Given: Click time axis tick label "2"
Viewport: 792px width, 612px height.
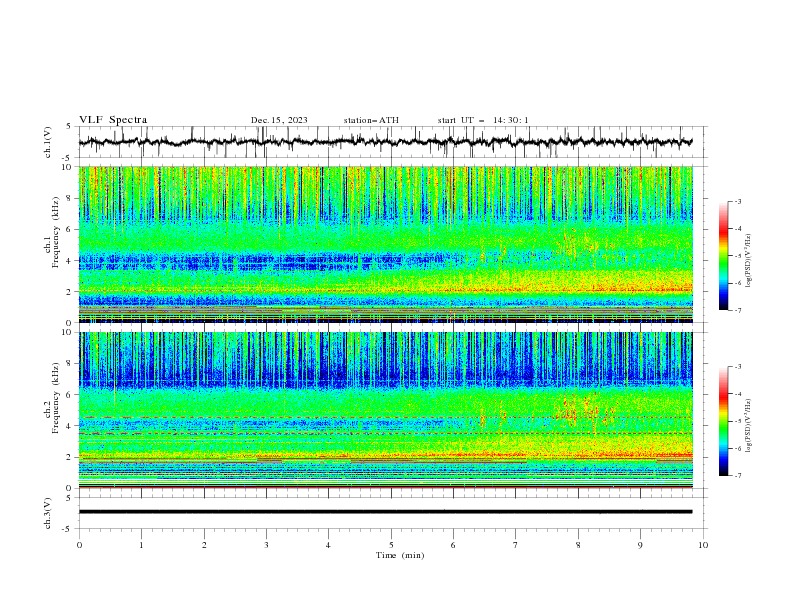Looking at the screenshot, I should click(204, 545).
